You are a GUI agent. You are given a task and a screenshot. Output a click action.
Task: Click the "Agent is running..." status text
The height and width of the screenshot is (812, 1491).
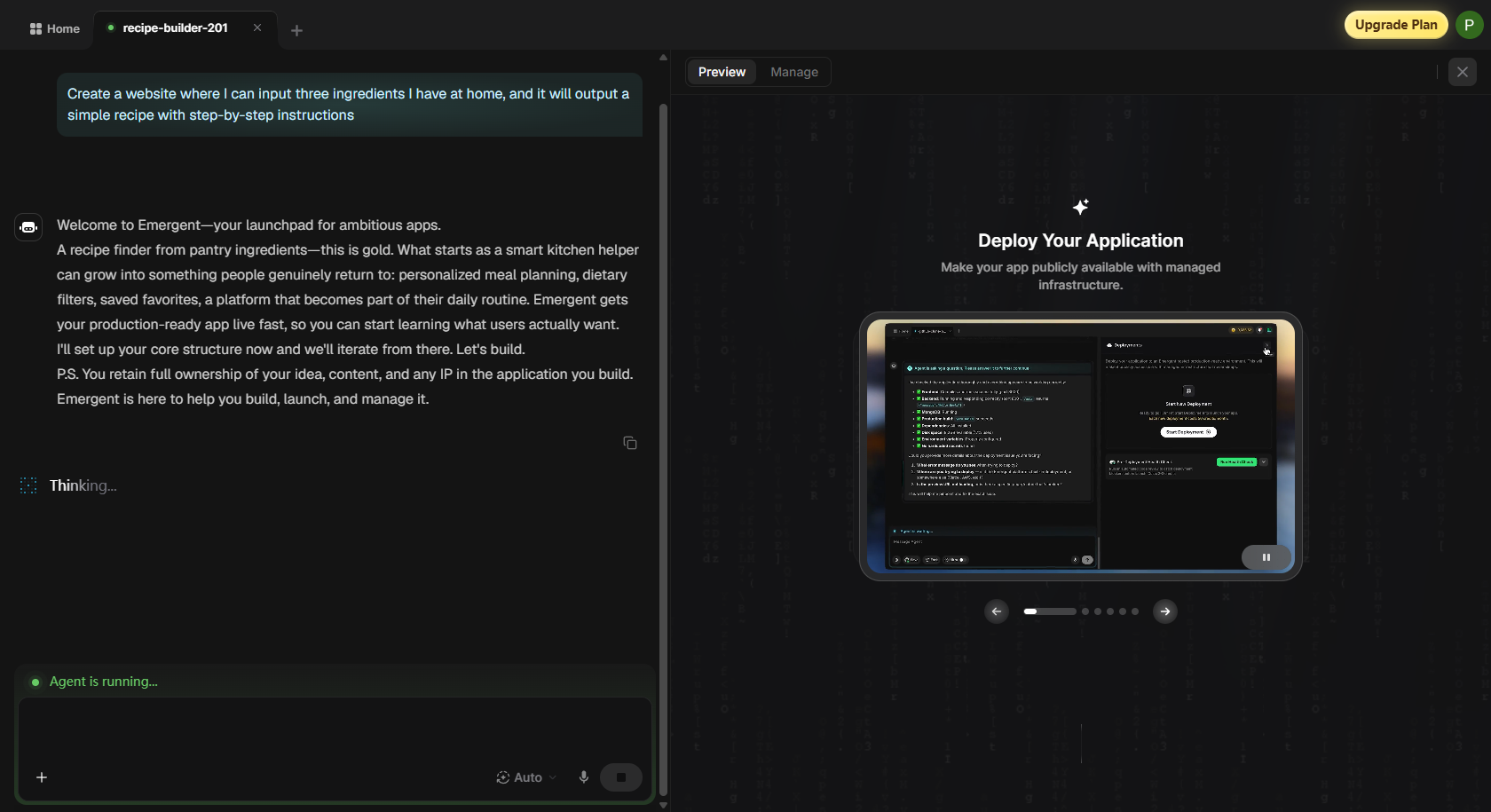[x=104, y=682]
